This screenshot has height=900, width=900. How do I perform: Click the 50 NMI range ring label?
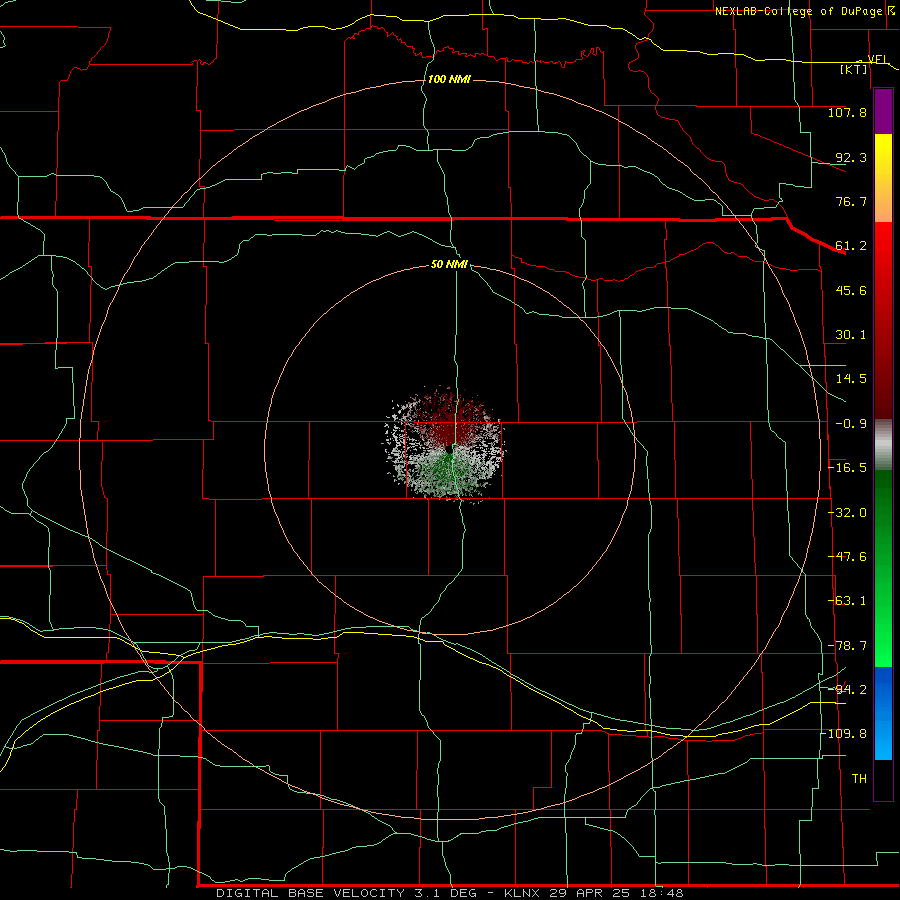click(x=449, y=265)
